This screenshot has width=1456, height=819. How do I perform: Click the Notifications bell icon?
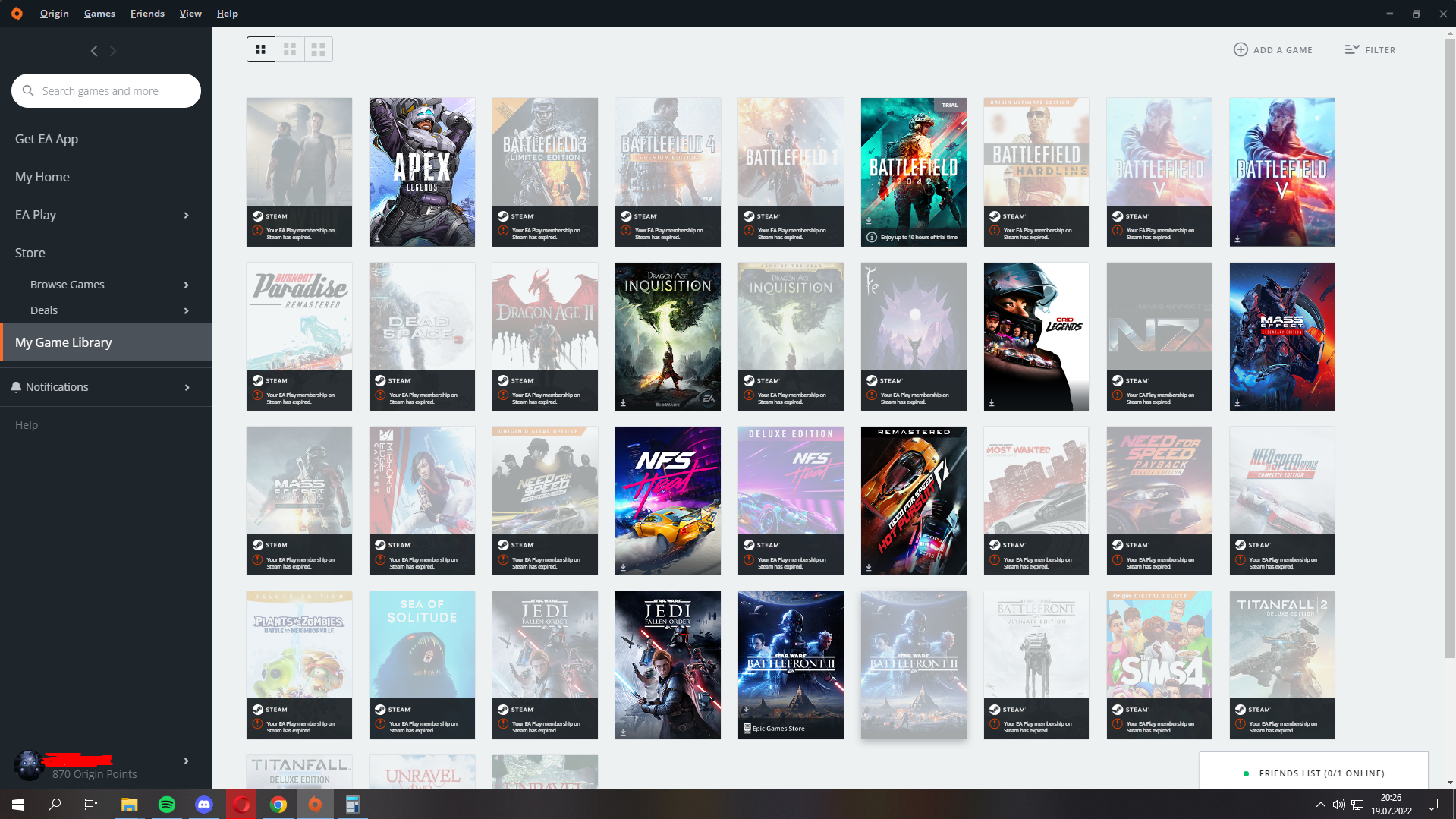[16, 387]
